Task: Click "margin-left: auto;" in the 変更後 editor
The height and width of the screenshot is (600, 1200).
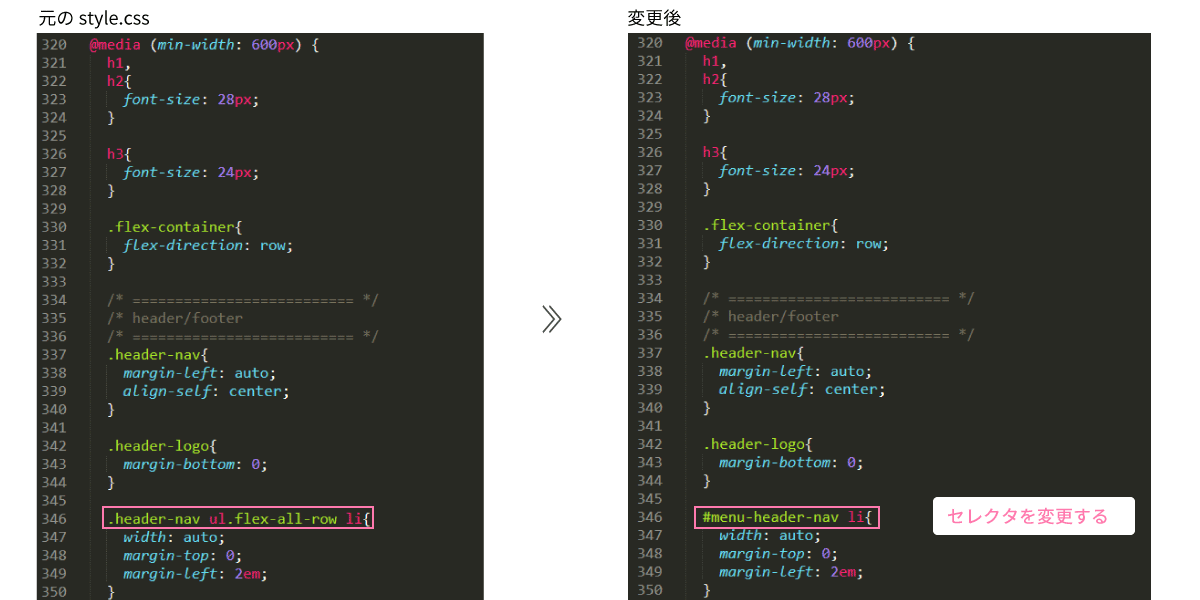Action: point(794,371)
